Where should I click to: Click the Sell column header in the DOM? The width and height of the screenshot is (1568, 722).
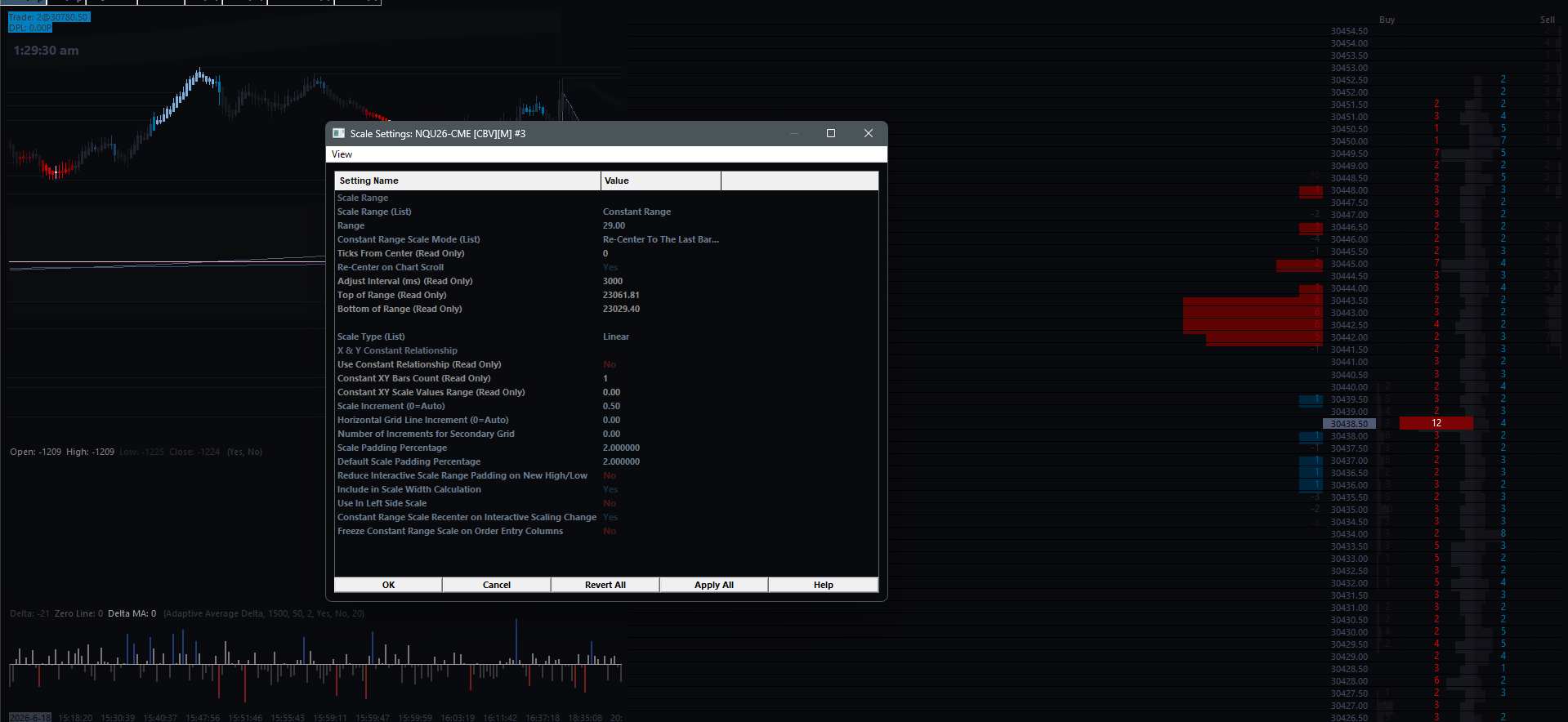tap(1548, 20)
